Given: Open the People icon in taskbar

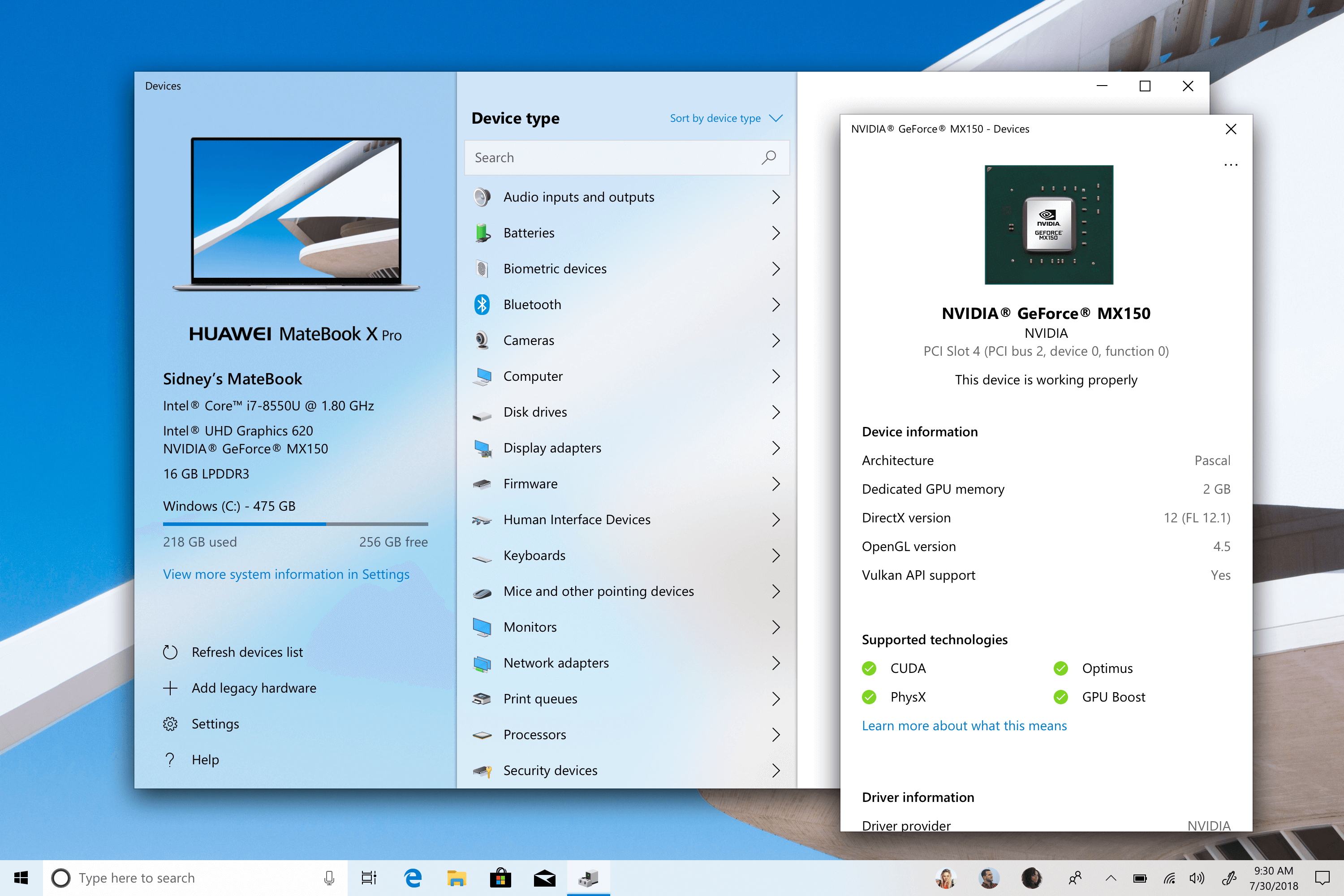Looking at the screenshot, I should pyautogui.click(x=1075, y=878).
